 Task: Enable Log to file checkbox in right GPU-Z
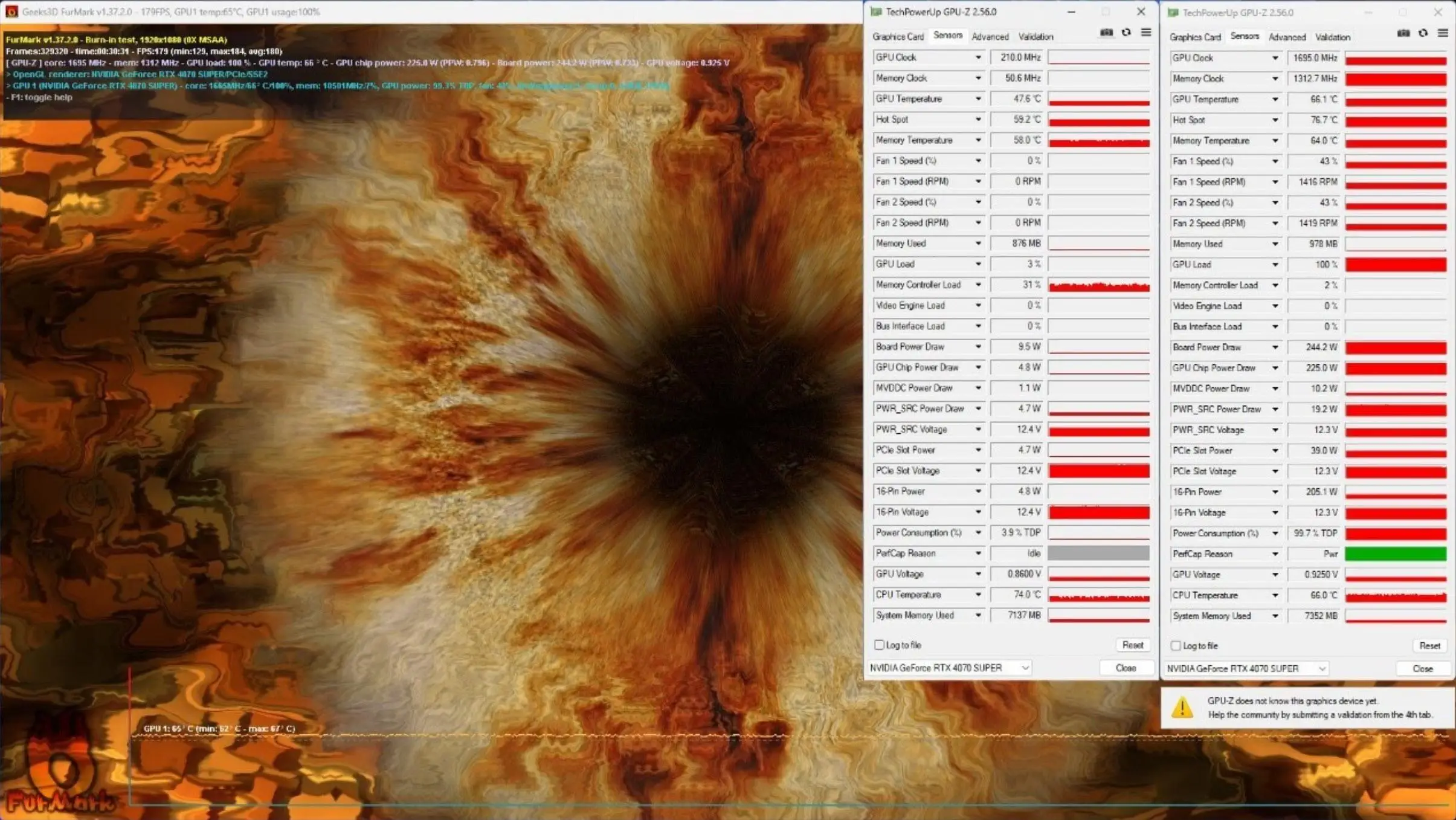[1176, 645]
